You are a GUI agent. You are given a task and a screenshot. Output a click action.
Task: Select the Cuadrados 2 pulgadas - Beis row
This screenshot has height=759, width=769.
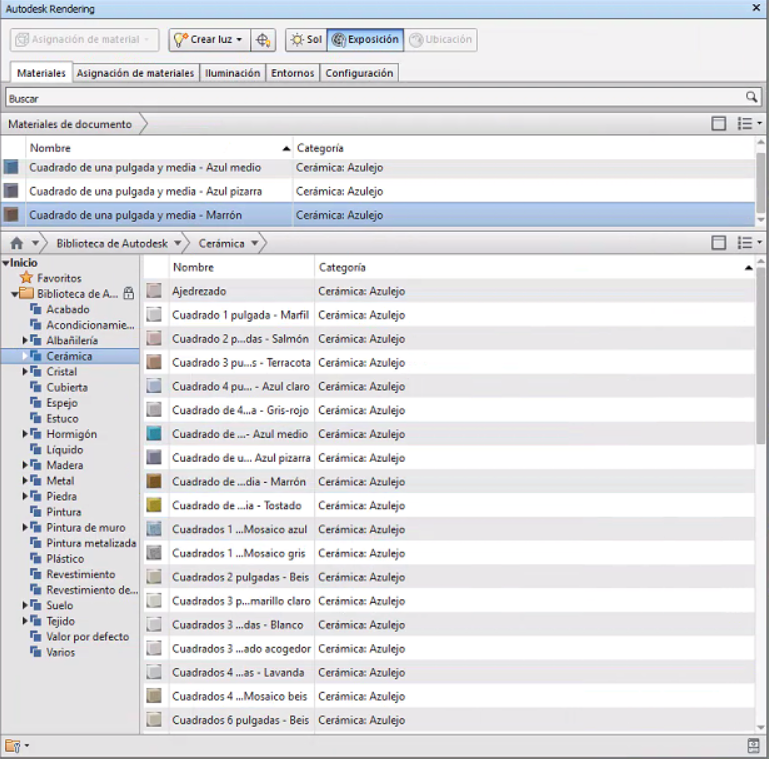(449, 577)
